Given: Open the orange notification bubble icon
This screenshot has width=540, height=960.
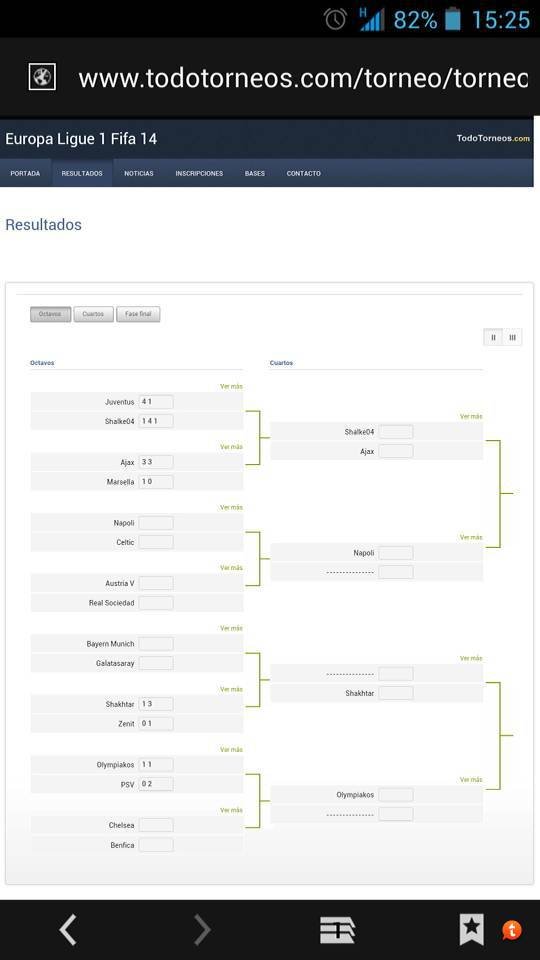Looking at the screenshot, I should [512, 931].
